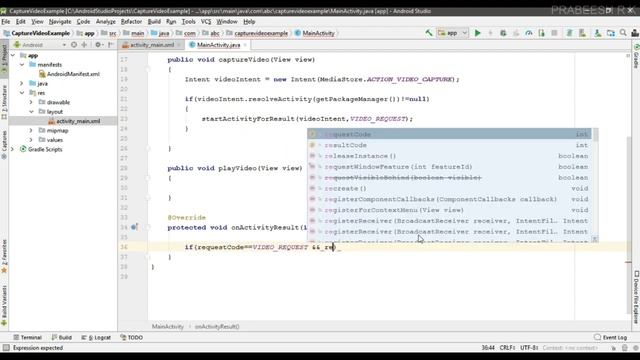Choose recreate() from the completion list

[449, 188]
